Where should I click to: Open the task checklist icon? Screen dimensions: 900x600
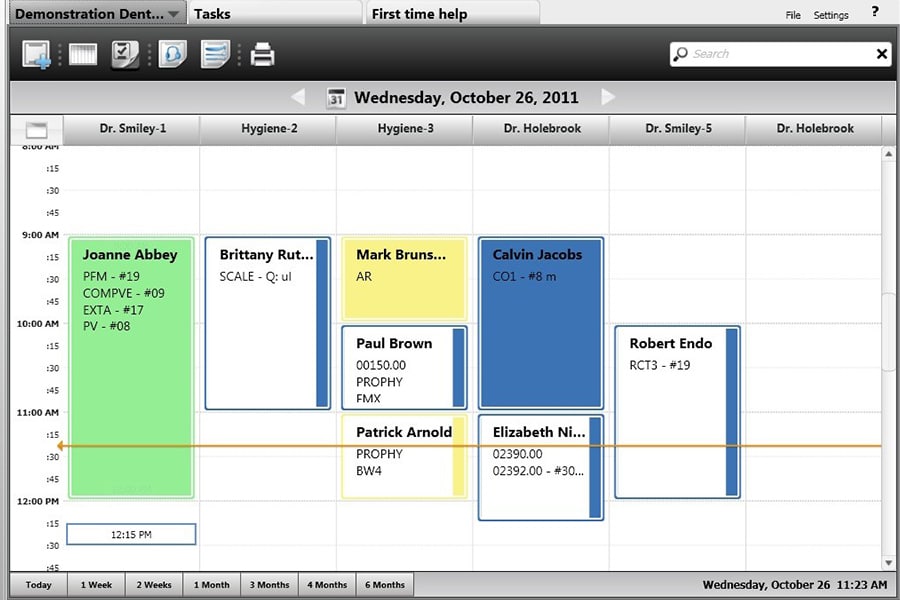tap(125, 55)
